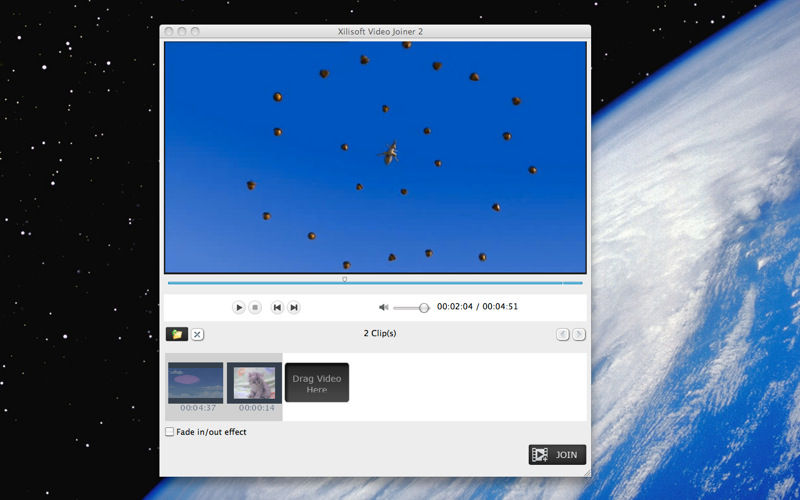
Task: Stop video playback
Action: tap(255, 307)
